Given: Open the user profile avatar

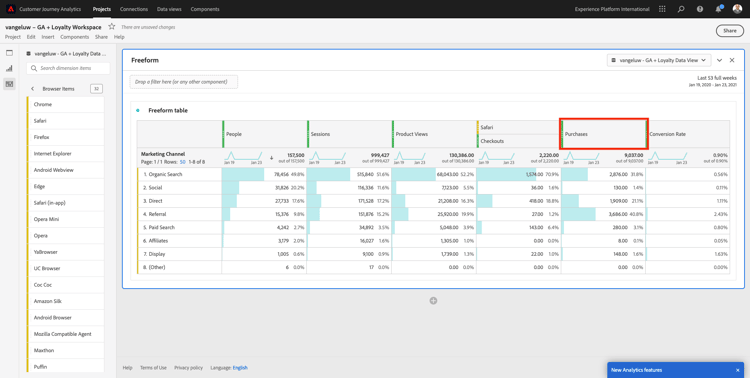Looking at the screenshot, I should pos(737,9).
